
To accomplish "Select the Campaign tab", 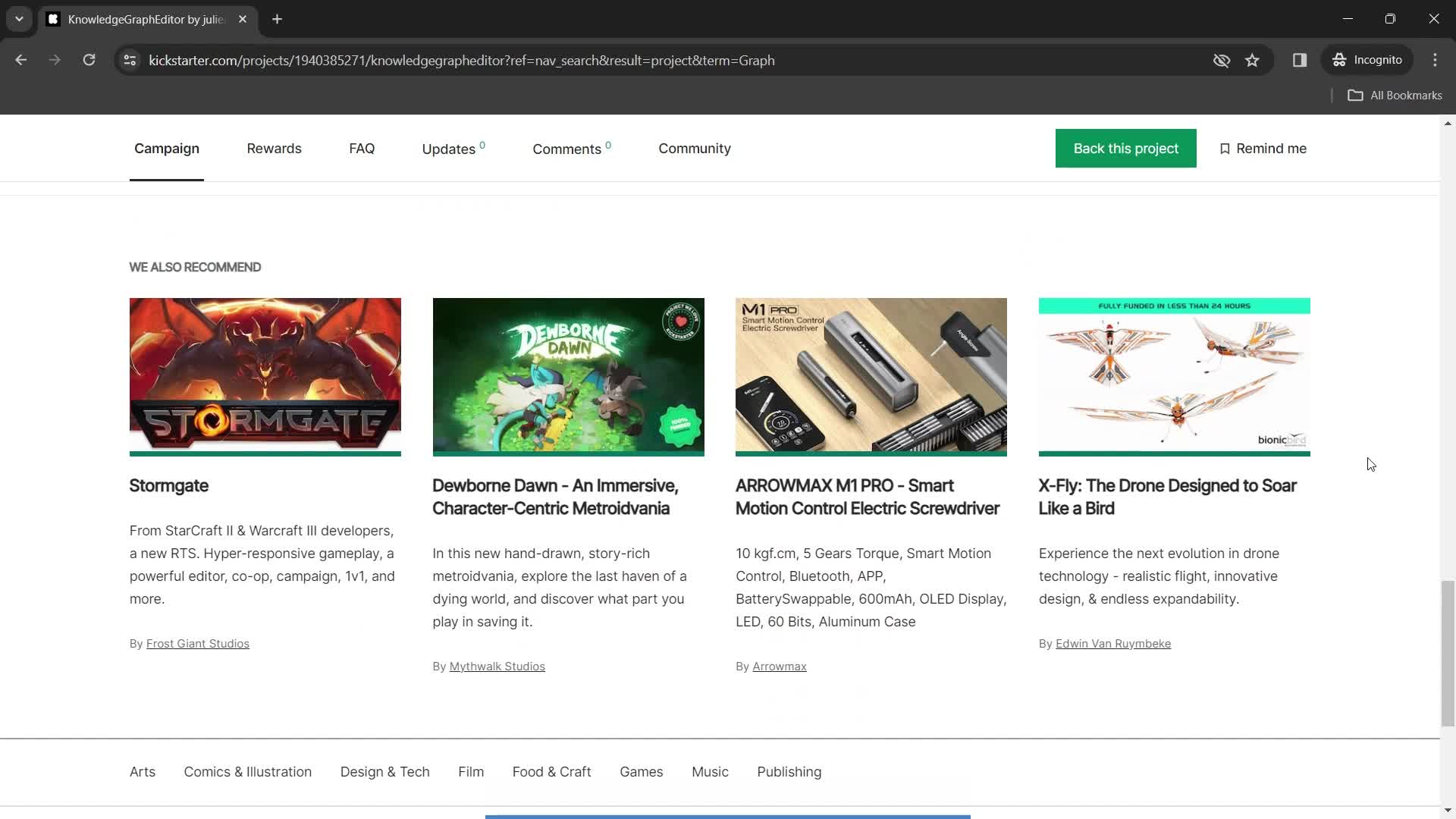I will 166,148.
